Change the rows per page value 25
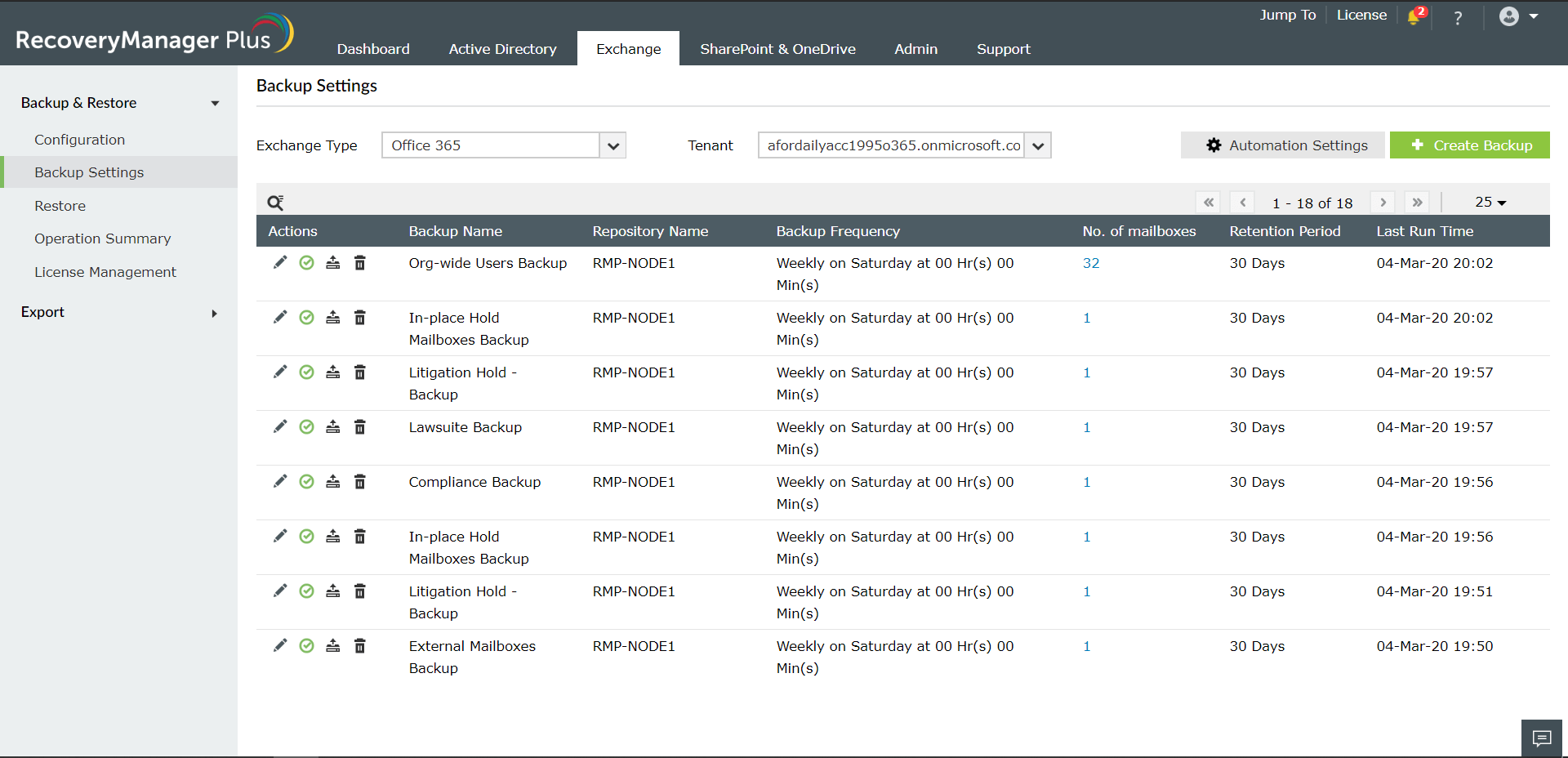This screenshot has width=1568, height=758. point(1490,202)
